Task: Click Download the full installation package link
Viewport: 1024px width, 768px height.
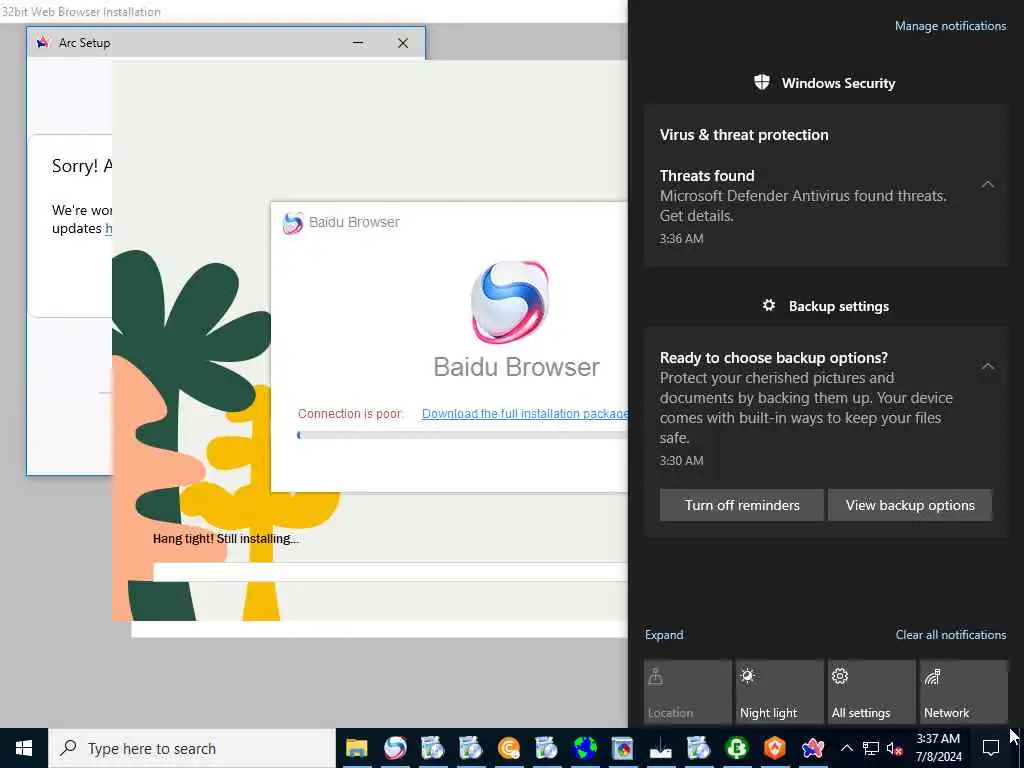Action: tap(524, 413)
